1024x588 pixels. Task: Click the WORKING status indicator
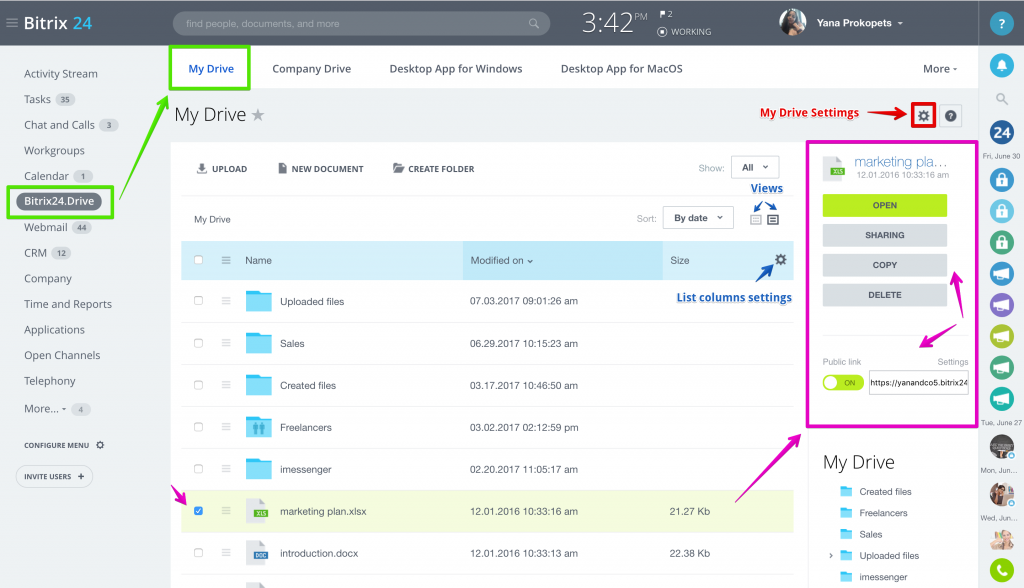click(x=684, y=31)
